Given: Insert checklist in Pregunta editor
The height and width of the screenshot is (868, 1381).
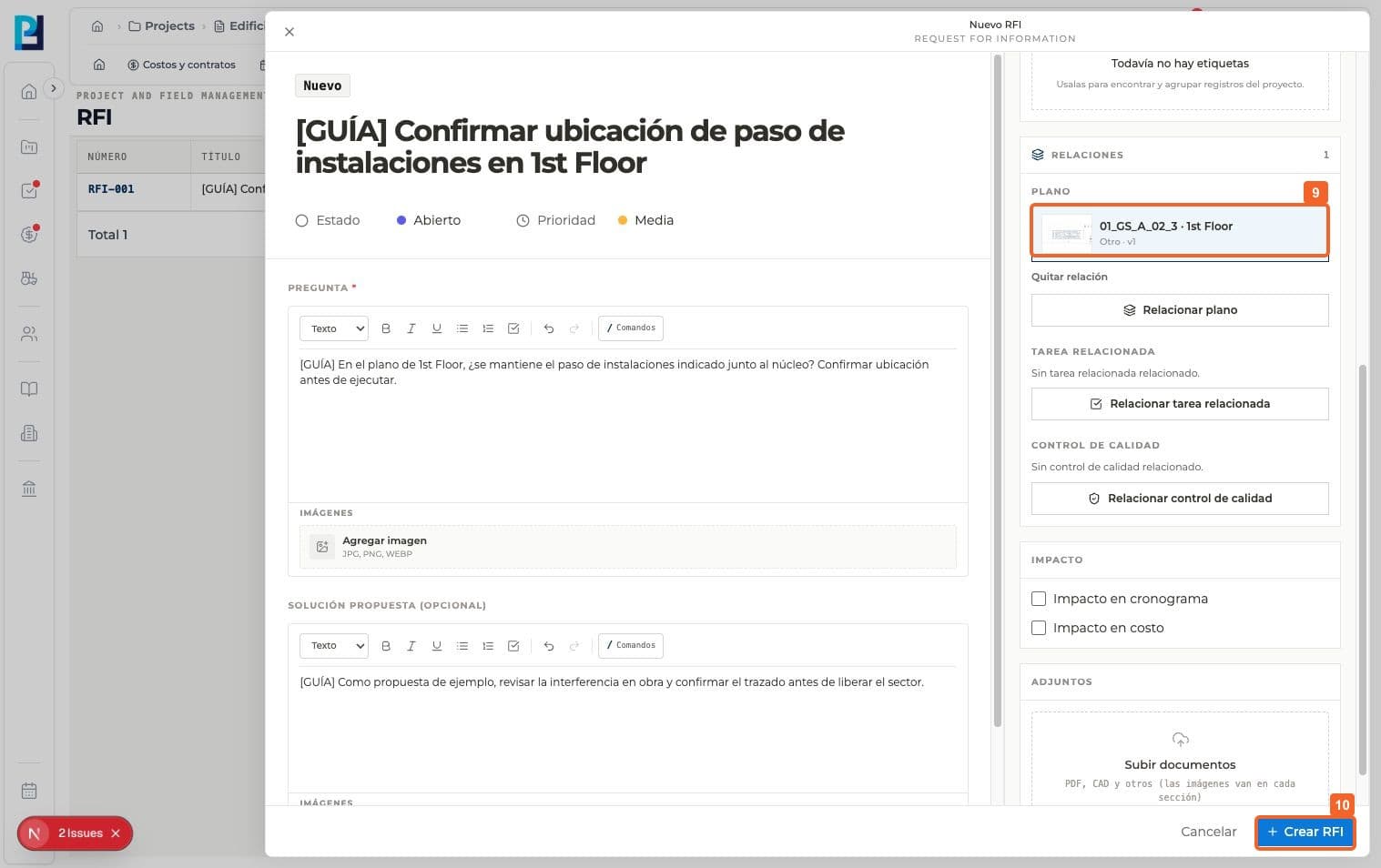Looking at the screenshot, I should pos(513,328).
